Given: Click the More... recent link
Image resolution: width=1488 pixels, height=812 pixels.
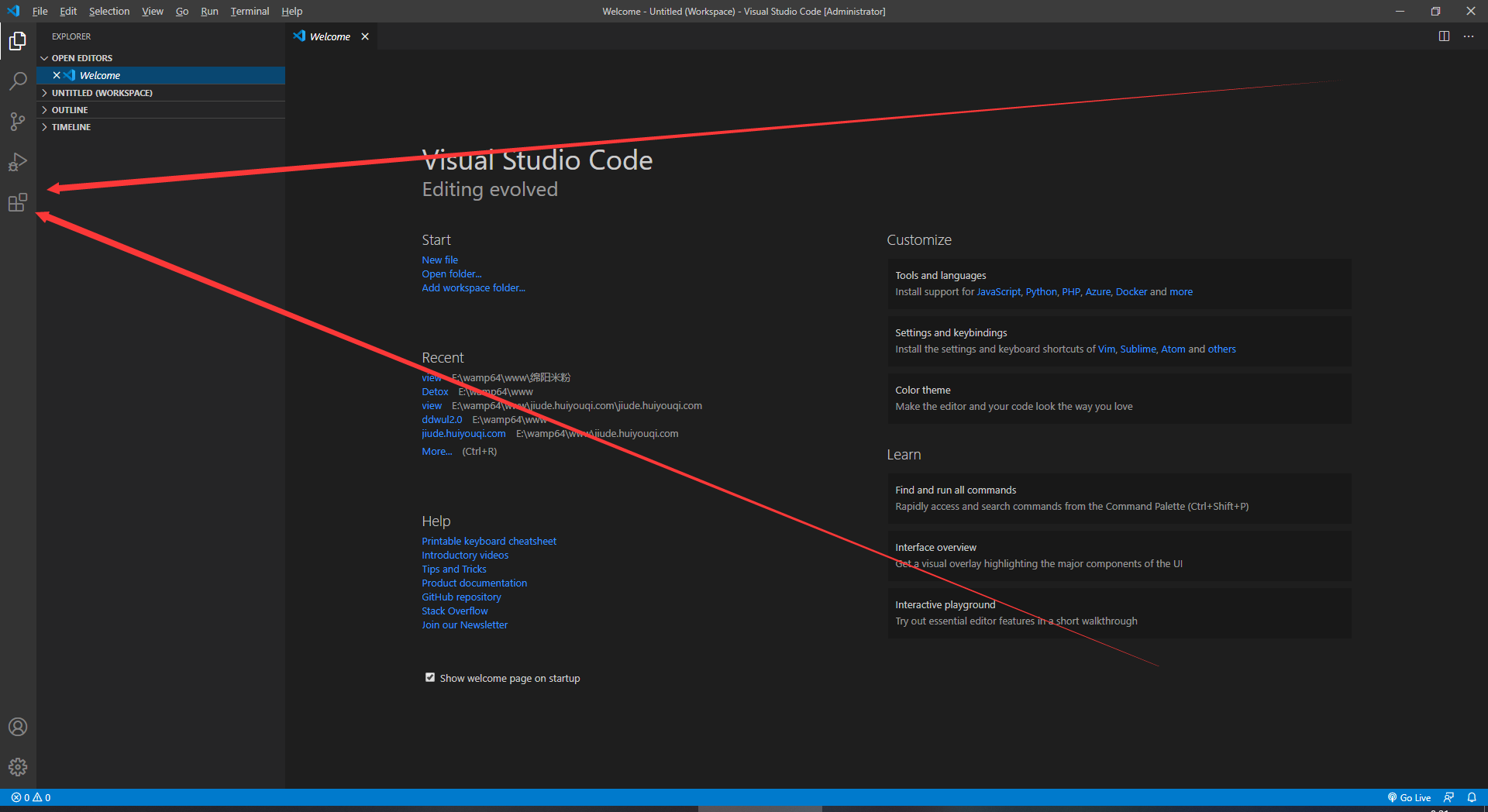Looking at the screenshot, I should [437, 451].
